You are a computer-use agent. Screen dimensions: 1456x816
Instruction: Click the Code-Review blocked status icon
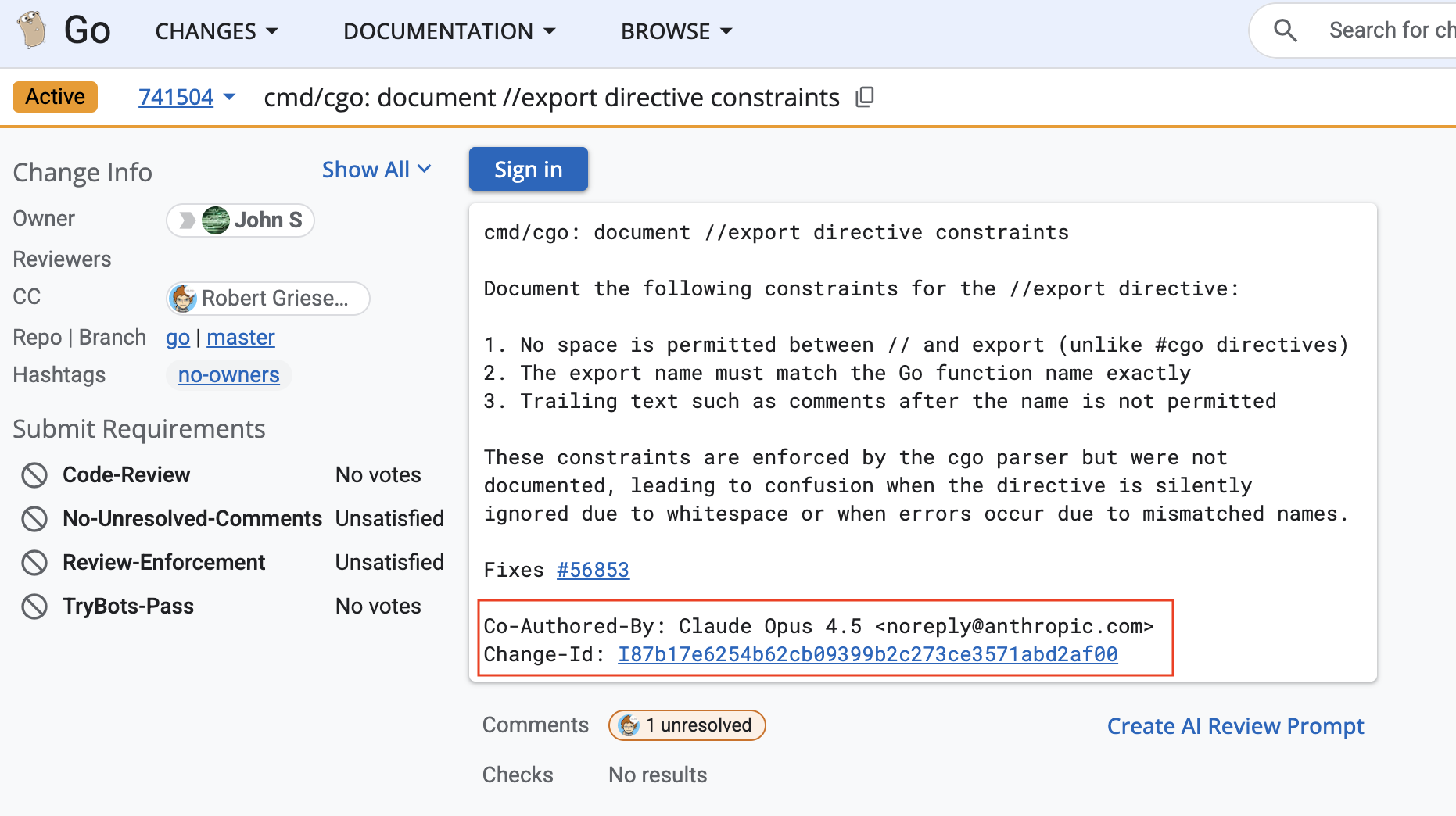34,474
